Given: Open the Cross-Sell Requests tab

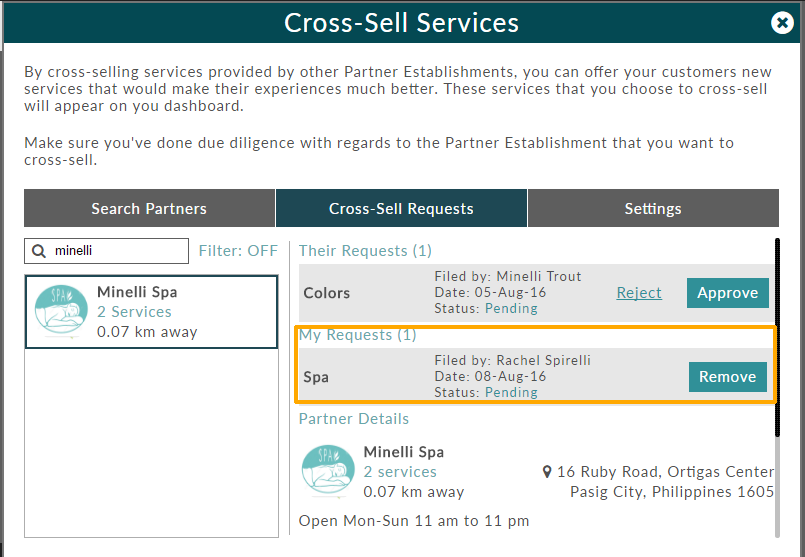Looking at the screenshot, I should click(401, 208).
